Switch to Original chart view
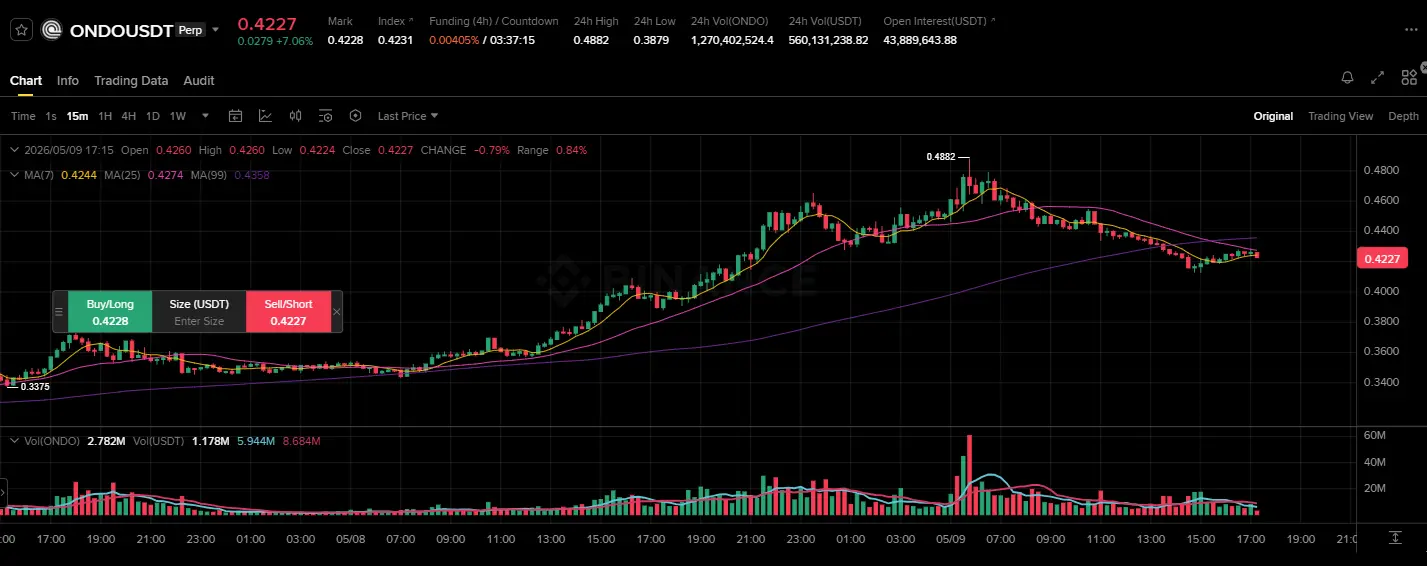Viewport: 1427px width, 566px height. tap(1273, 116)
